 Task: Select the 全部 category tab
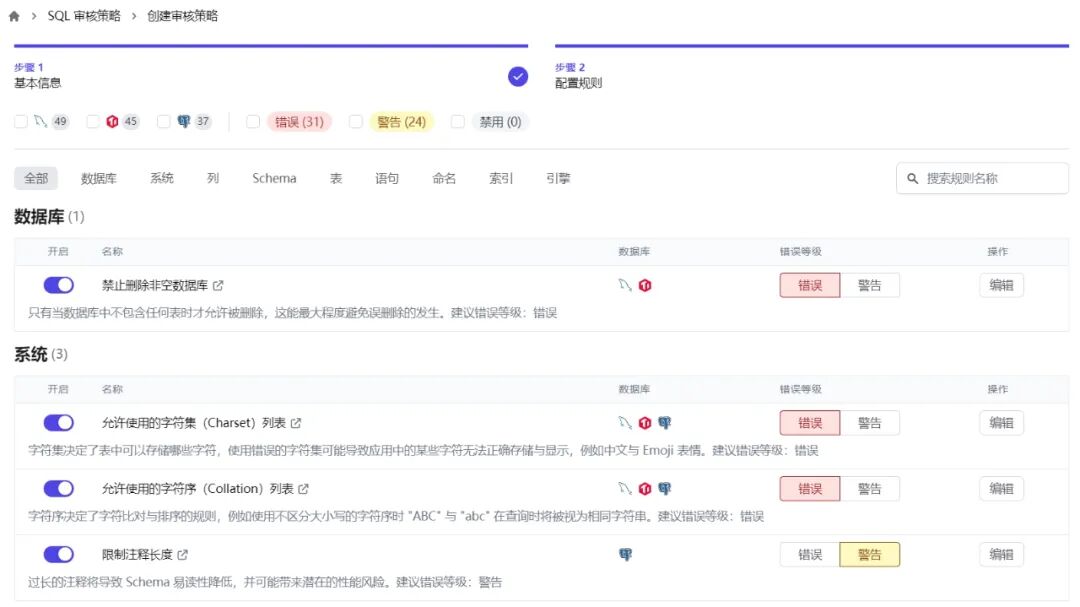point(36,178)
